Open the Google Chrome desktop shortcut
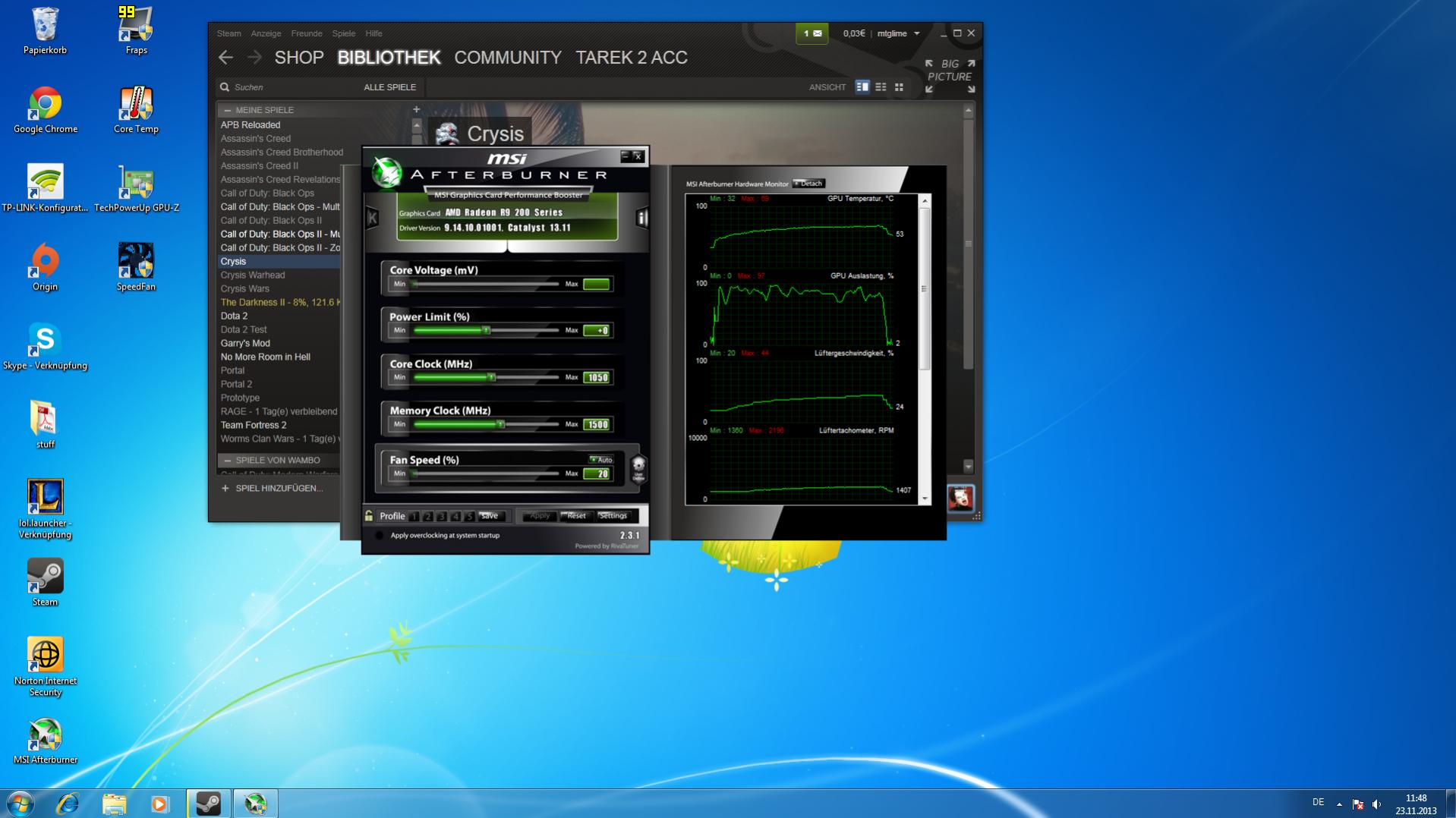The height and width of the screenshot is (818, 1456). pyautogui.click(x=46, y=110)
